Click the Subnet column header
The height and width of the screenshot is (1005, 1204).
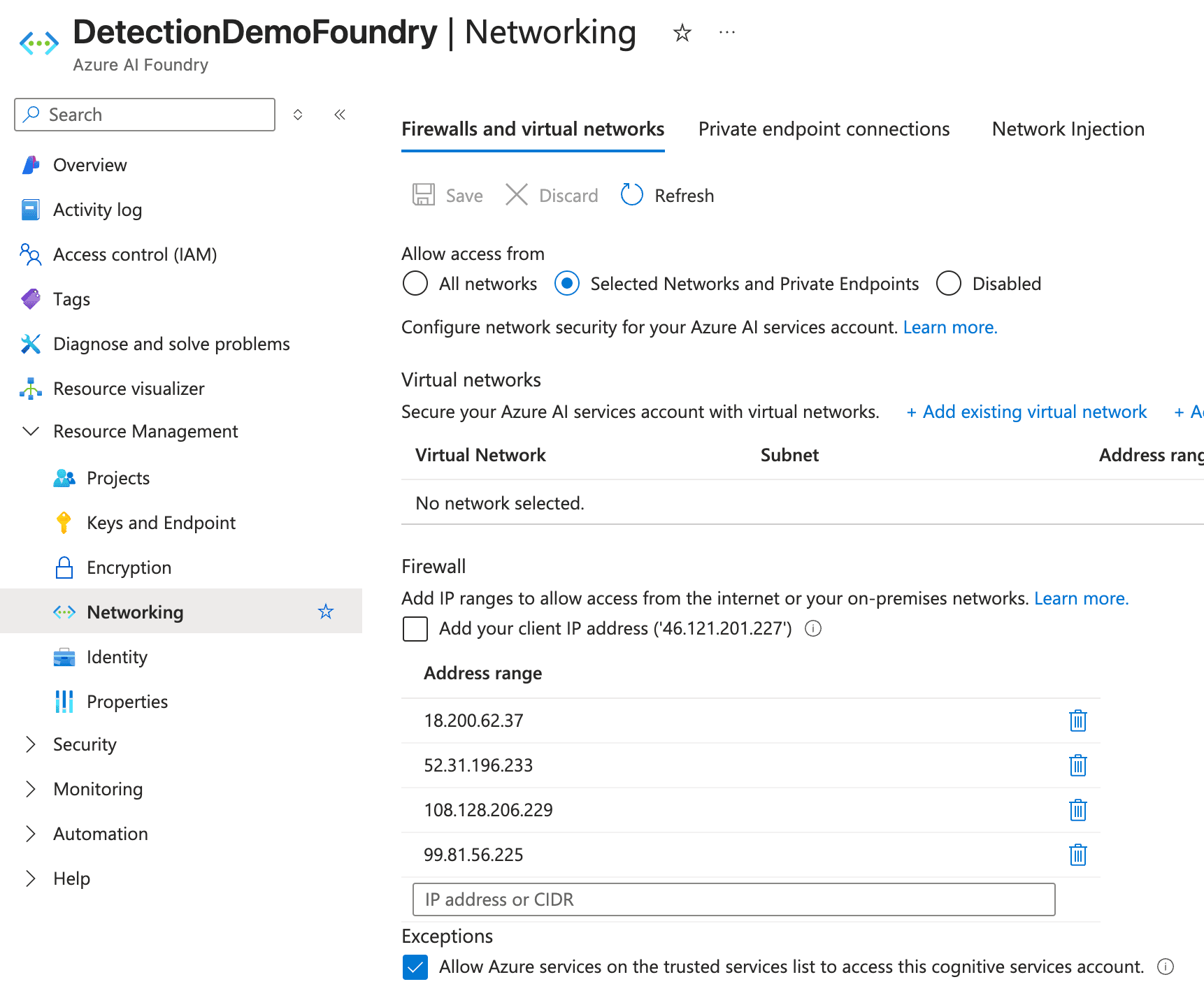[x=789, y=455]
